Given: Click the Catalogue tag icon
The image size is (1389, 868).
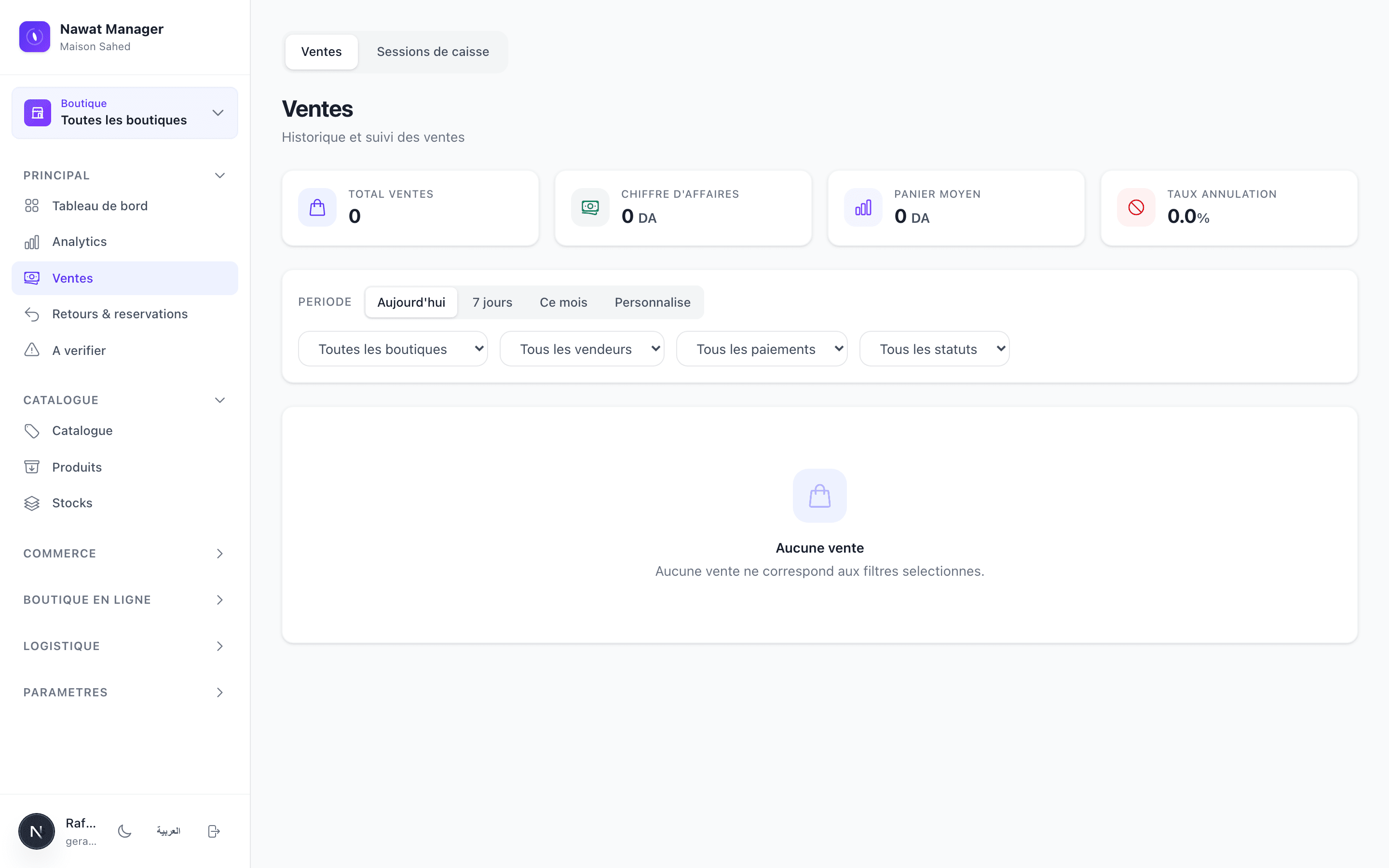Looking at the screenshot, I should click(31, 431).
